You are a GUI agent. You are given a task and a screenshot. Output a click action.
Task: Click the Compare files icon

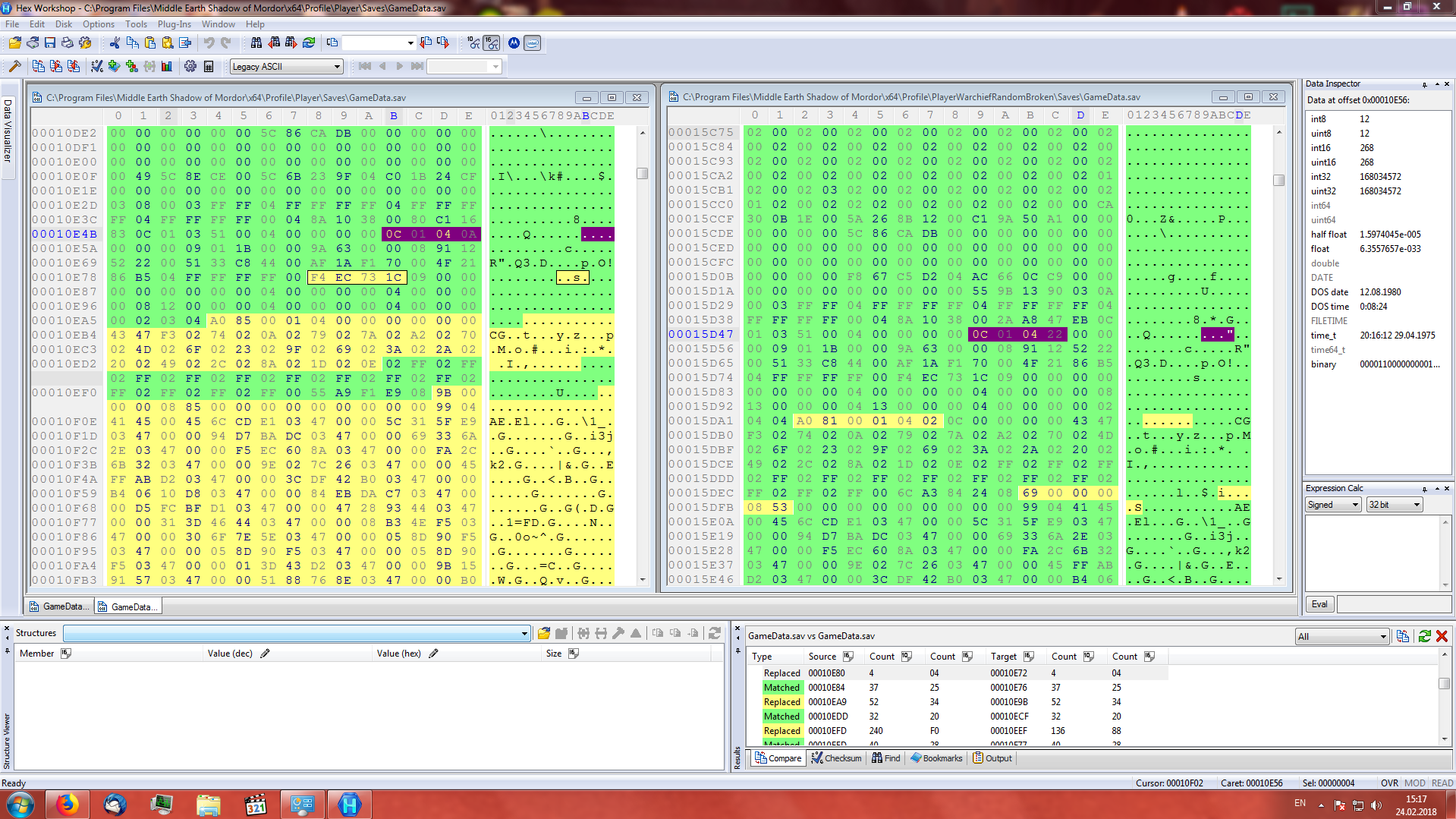pyautogui.click(x=39, y=67)
